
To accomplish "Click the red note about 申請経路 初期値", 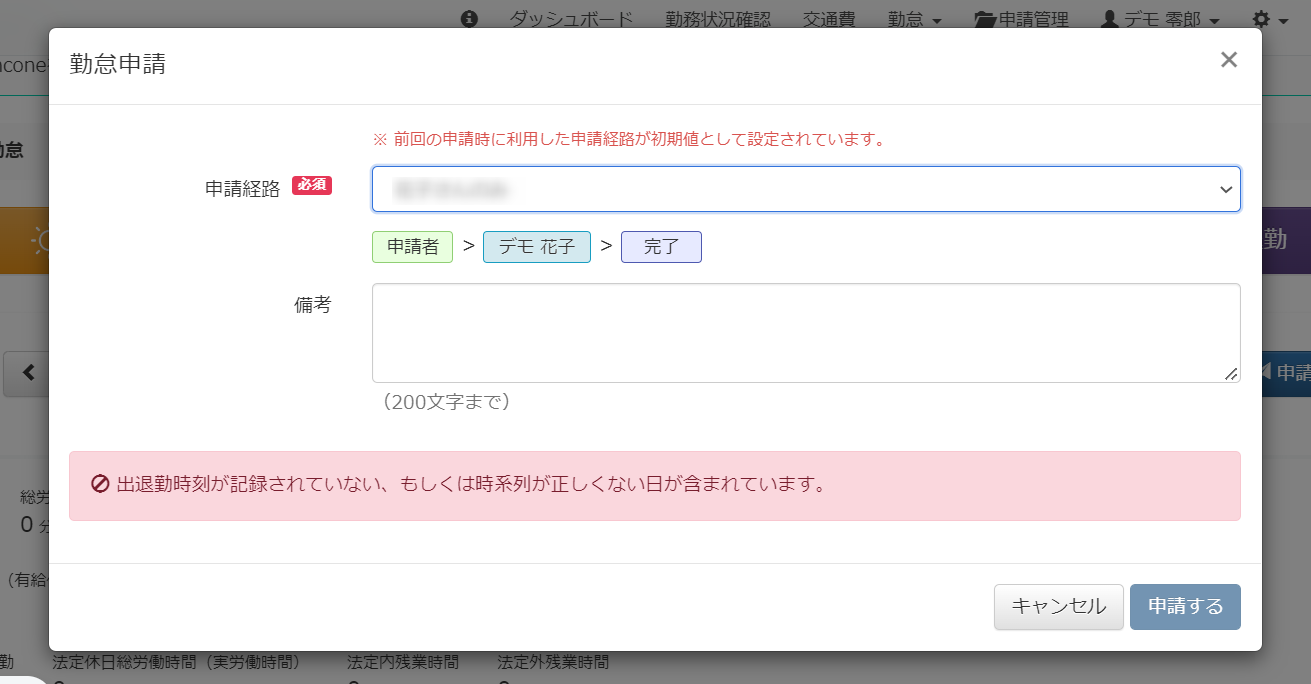I will [x=629, y=139].
